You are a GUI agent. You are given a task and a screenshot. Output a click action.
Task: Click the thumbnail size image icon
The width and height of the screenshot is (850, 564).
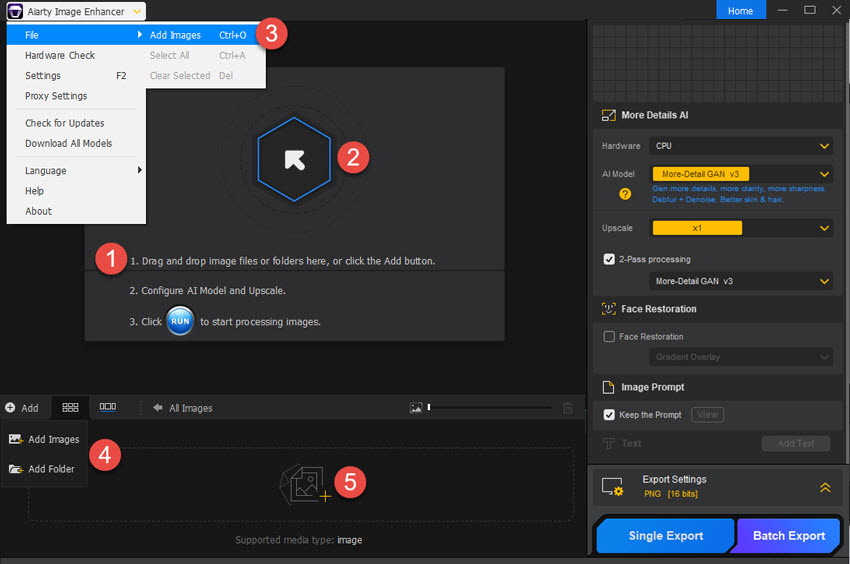click(416, 408)
